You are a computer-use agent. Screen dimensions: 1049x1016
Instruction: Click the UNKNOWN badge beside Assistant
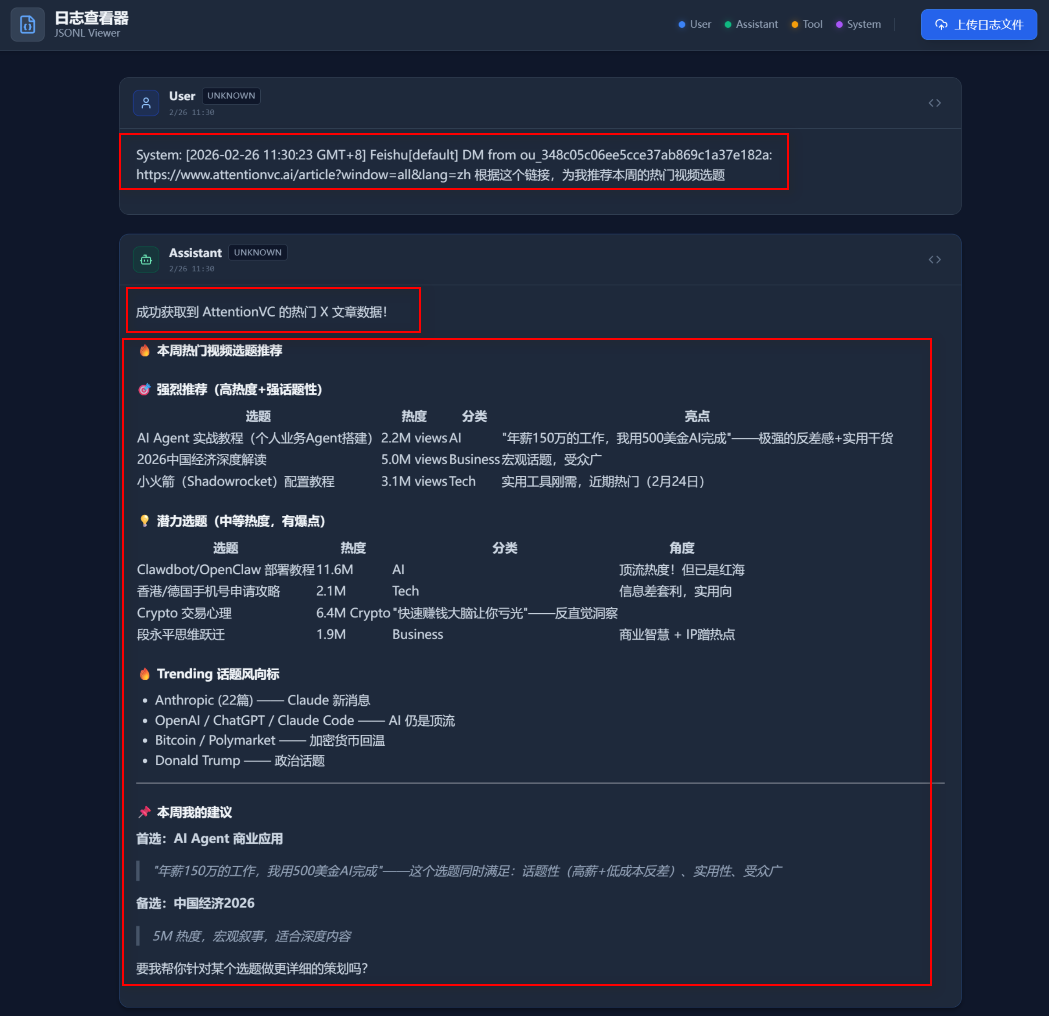258,252
